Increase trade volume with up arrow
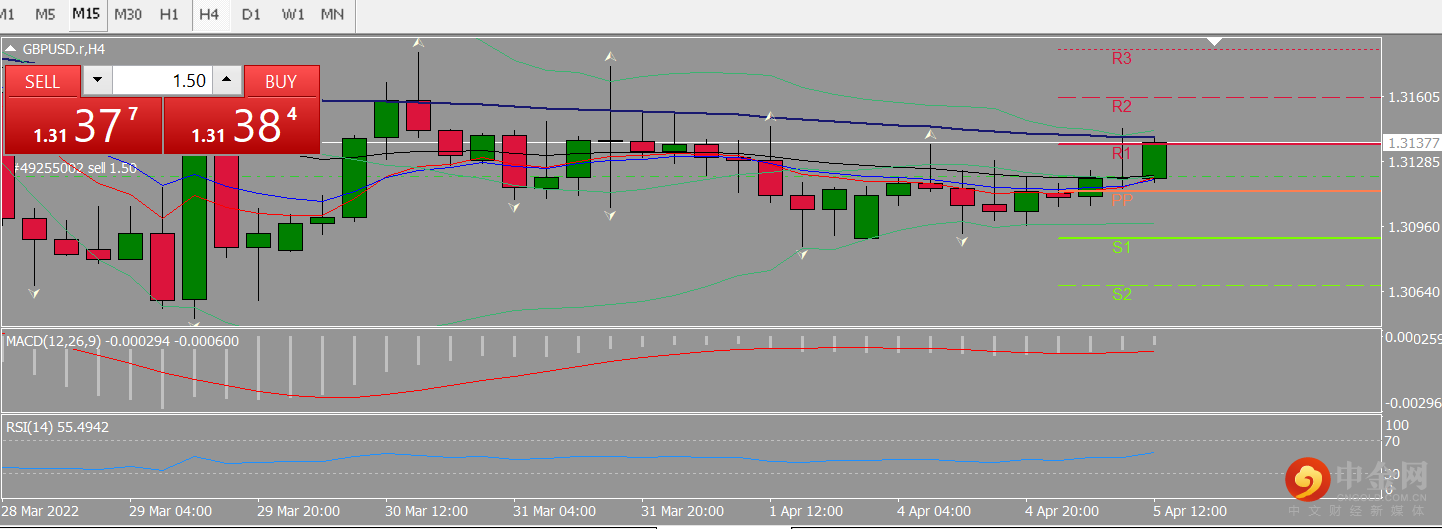 (x=227, y=81)
